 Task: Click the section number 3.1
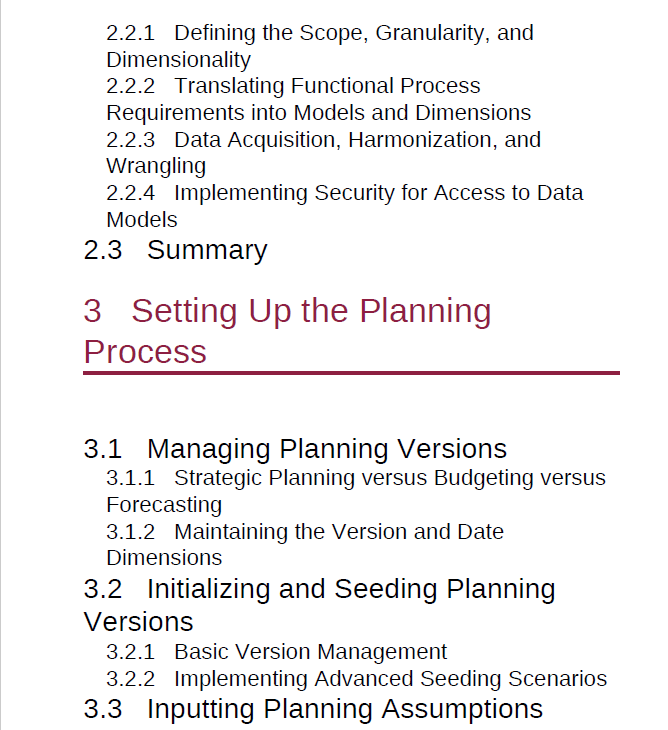[x=103, y=449]
